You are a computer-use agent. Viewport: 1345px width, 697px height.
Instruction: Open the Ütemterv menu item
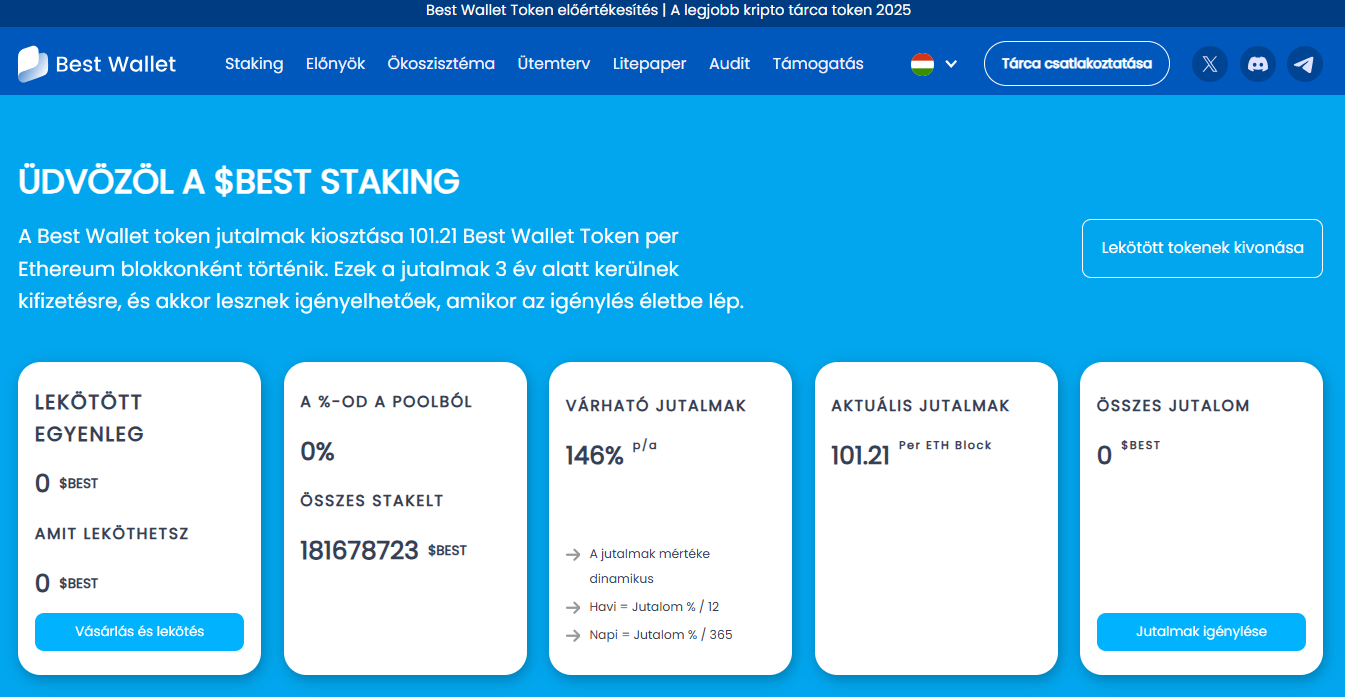tap(554, 64)
